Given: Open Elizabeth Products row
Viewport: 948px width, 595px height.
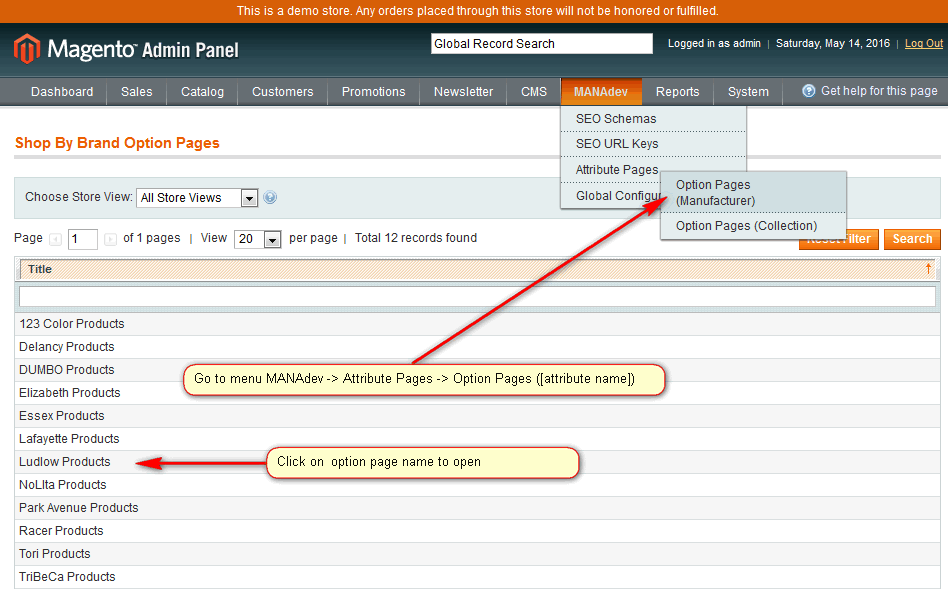Looking at the screenshot, I should click(x=477, y=393).
